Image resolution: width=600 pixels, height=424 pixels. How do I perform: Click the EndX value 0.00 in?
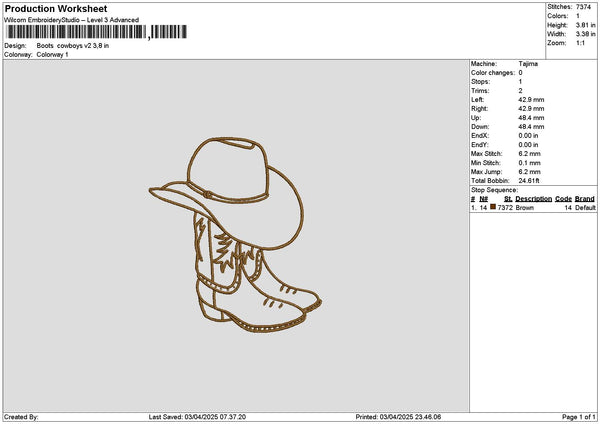(528, 135)
